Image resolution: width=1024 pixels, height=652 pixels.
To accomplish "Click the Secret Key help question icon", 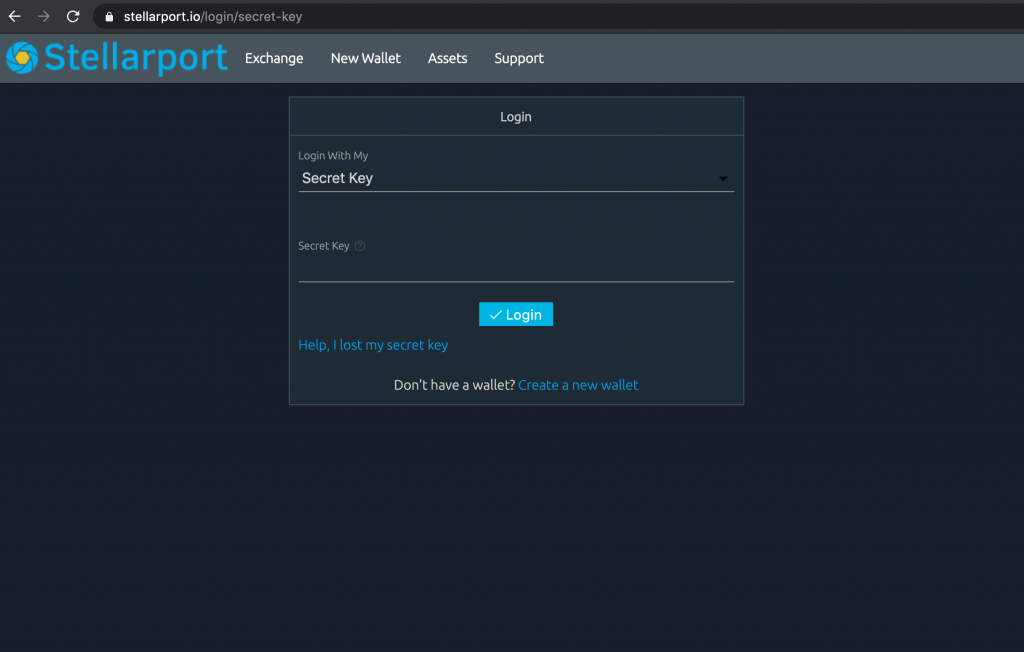I will (x=360, y=246).
